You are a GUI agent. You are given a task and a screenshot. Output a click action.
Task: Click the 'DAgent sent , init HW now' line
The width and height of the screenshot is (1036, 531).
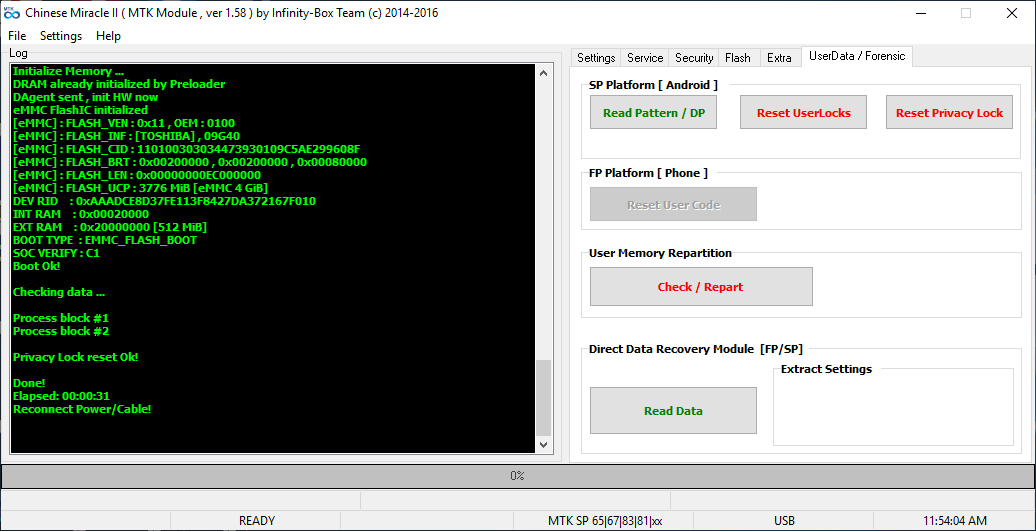click(85, 97)
